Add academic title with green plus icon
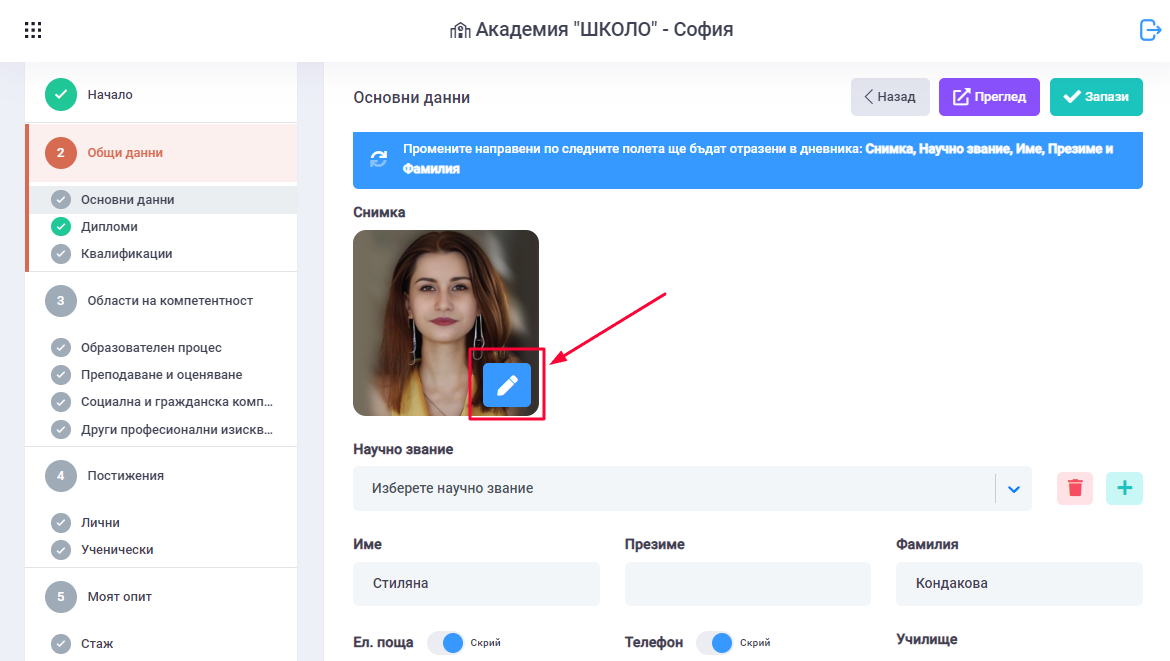Viewport: 1170px width, 661px height. (x=1124, y=489)
